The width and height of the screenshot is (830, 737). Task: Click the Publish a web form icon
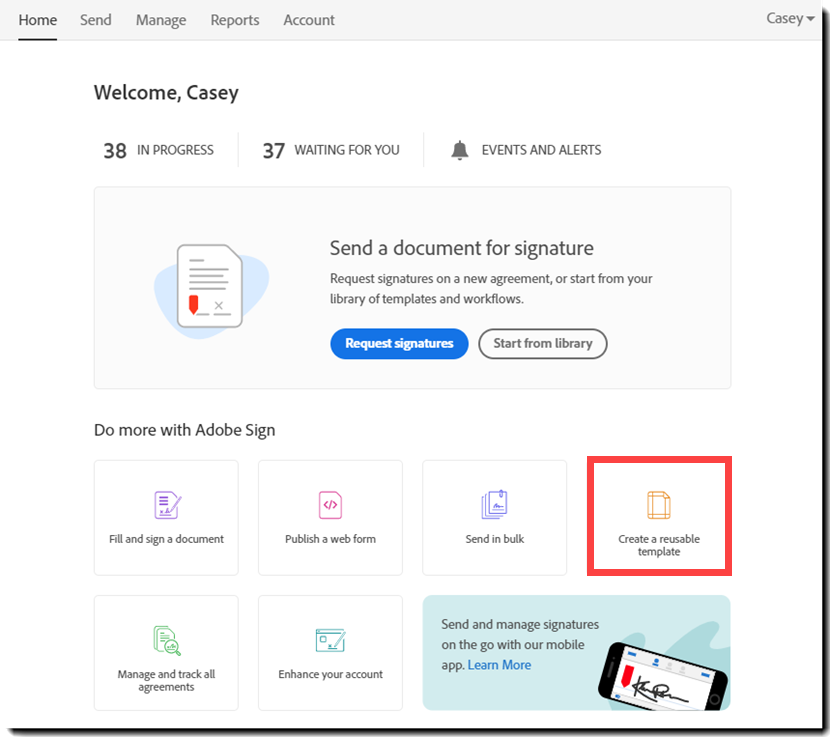tap(330, 505)
